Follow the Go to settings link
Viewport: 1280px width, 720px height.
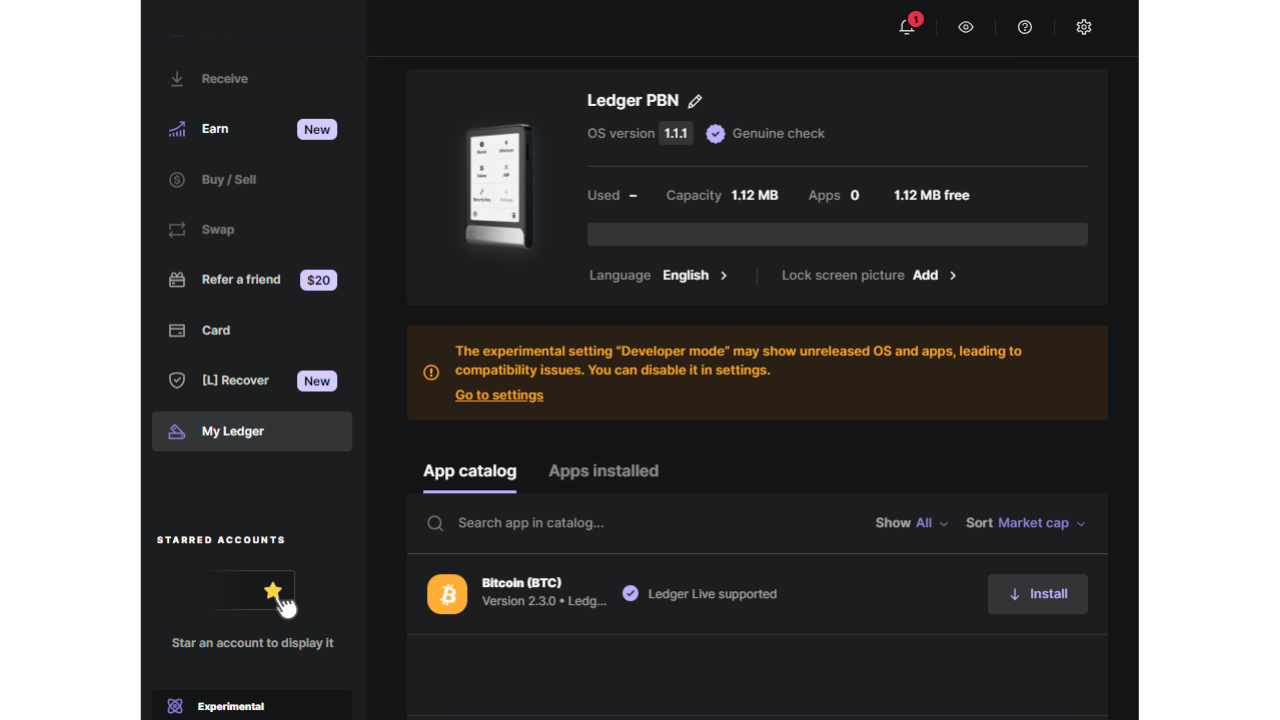point(498,394)
